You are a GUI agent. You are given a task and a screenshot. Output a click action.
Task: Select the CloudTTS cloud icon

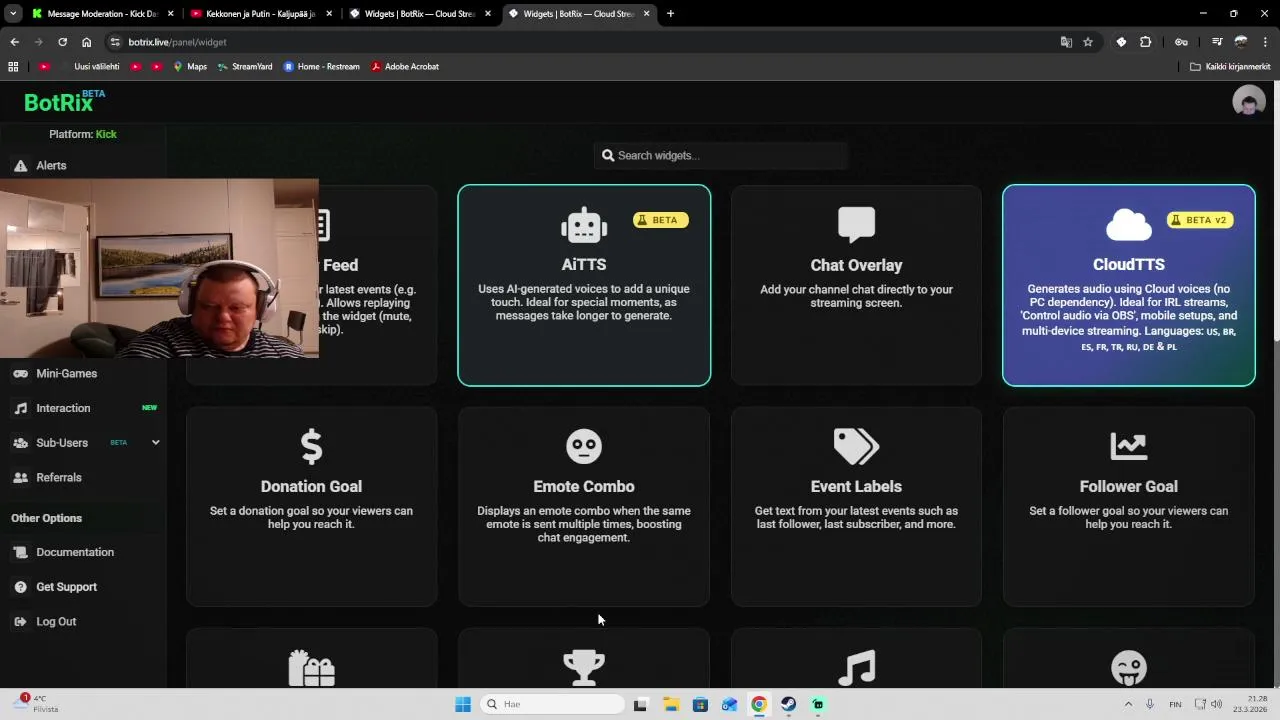[1128, 225]
